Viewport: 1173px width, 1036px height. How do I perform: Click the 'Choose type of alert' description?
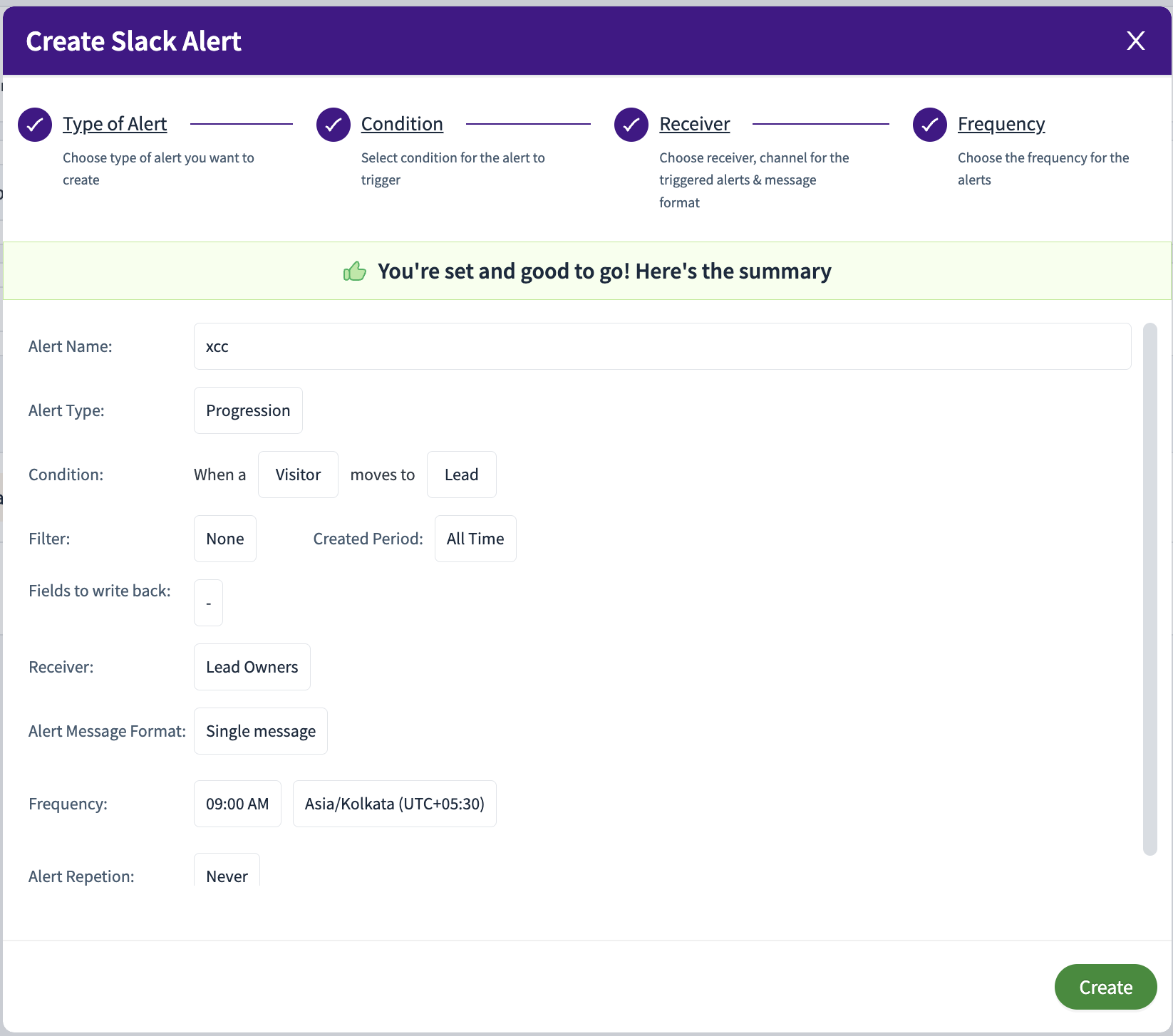click(x=158, y=169)
